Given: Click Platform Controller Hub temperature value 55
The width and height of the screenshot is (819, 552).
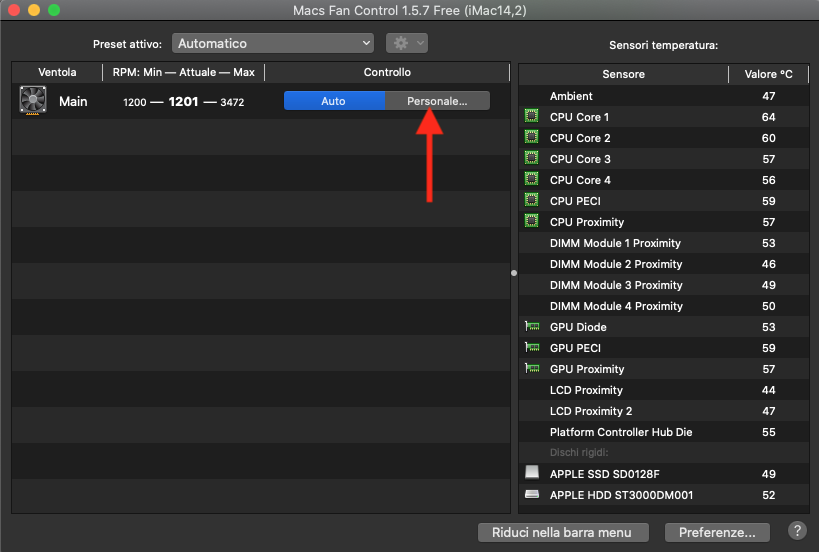Looking at the screenshot, I should (x=768, y=432).
